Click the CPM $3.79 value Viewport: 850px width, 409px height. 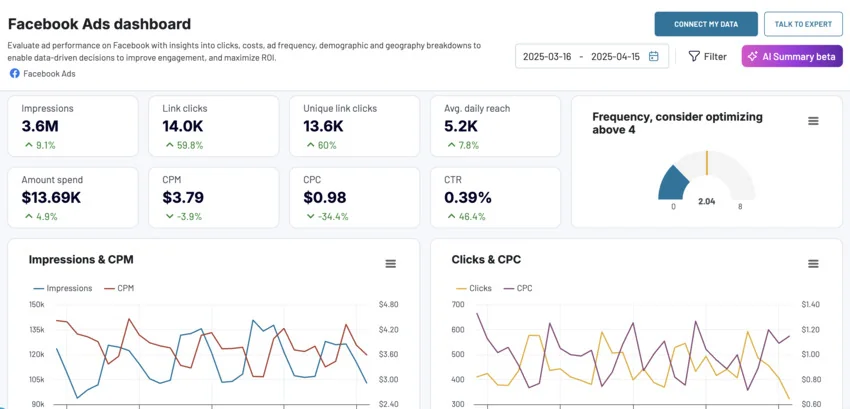pyautogui.click(x=184, y=197)
